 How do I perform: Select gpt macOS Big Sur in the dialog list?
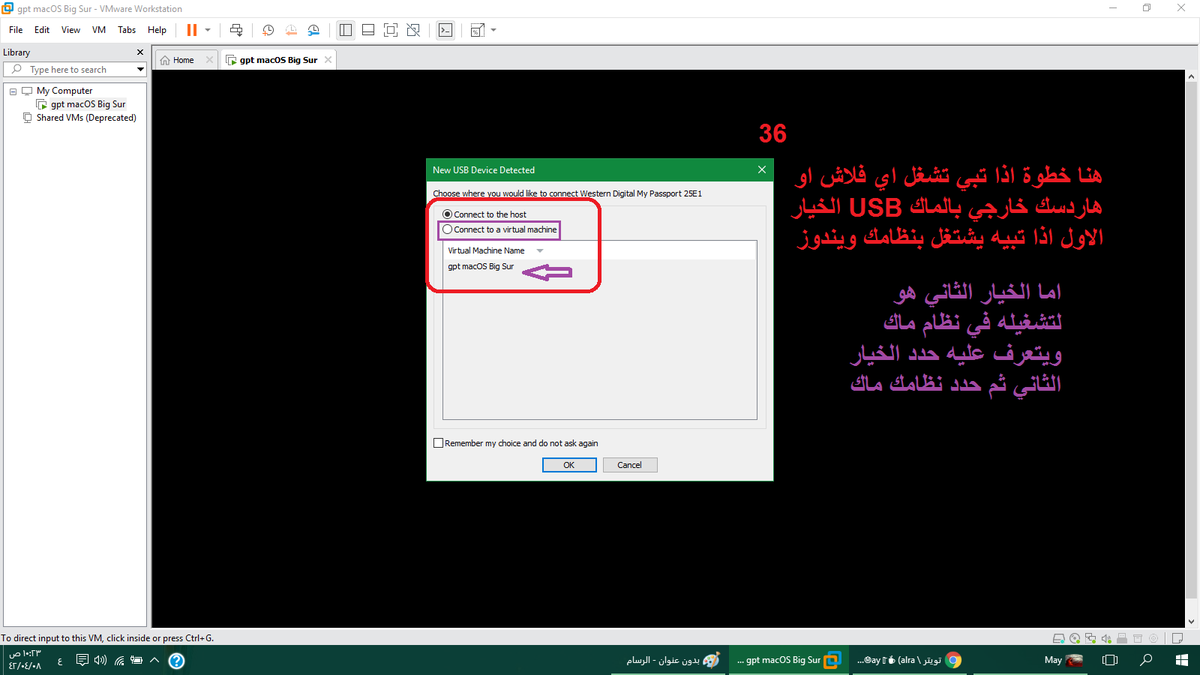481,266
